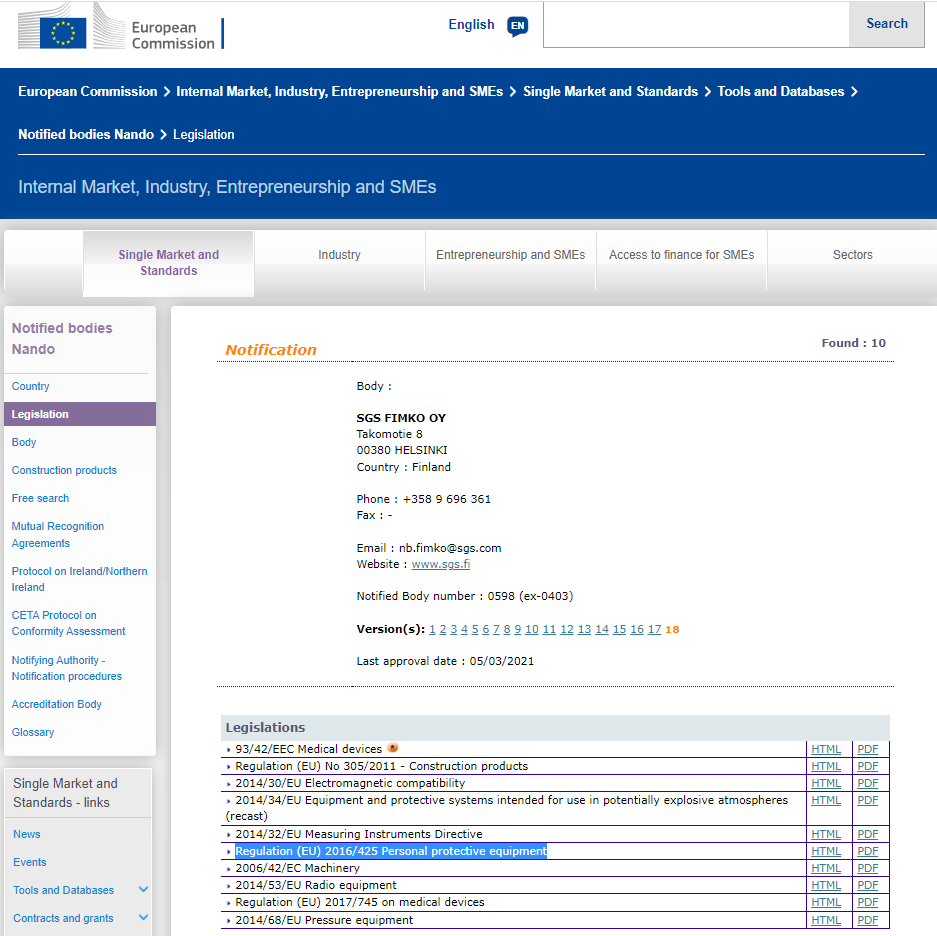Screen dimensions: 937x936
Task: Select Free search in the sidebar
Action: [x=40, y=498]
